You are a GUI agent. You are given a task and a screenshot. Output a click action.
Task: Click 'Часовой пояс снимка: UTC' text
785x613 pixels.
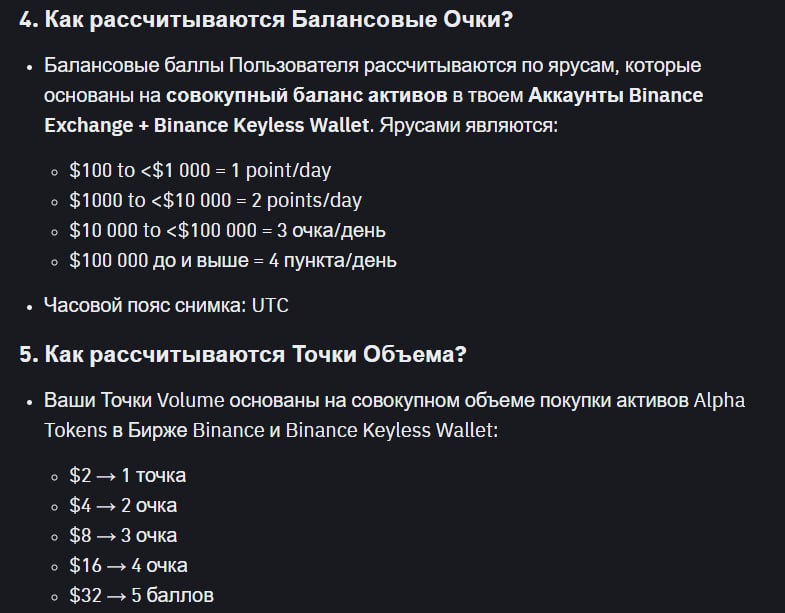tap(166, 305)
